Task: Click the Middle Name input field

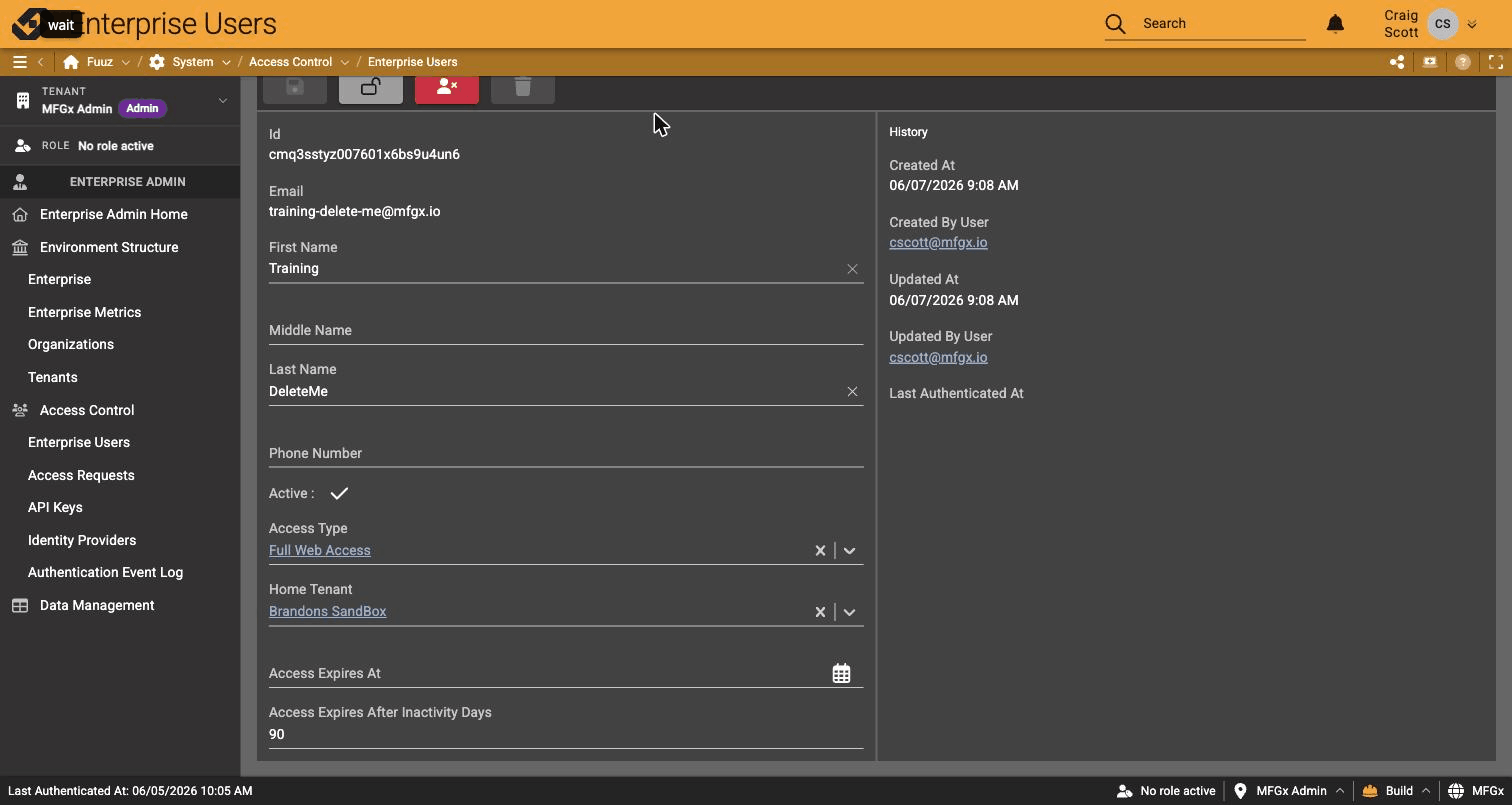Action: (x=566, y=330)
